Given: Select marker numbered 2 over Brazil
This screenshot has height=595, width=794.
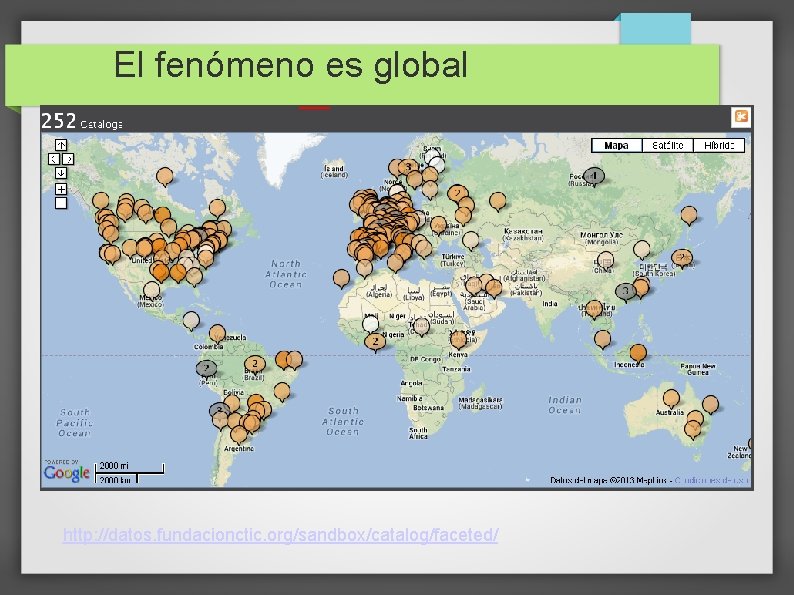Looking at the screenshot, I should [x=255, y=364].
